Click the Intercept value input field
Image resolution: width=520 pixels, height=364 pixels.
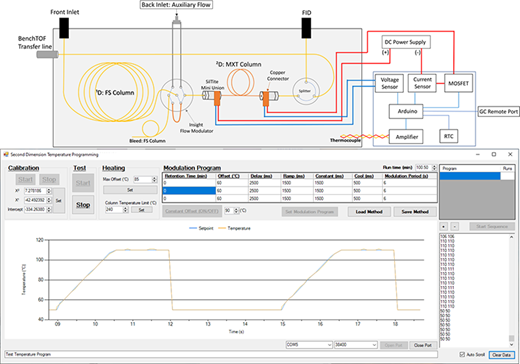coord(35,210)
